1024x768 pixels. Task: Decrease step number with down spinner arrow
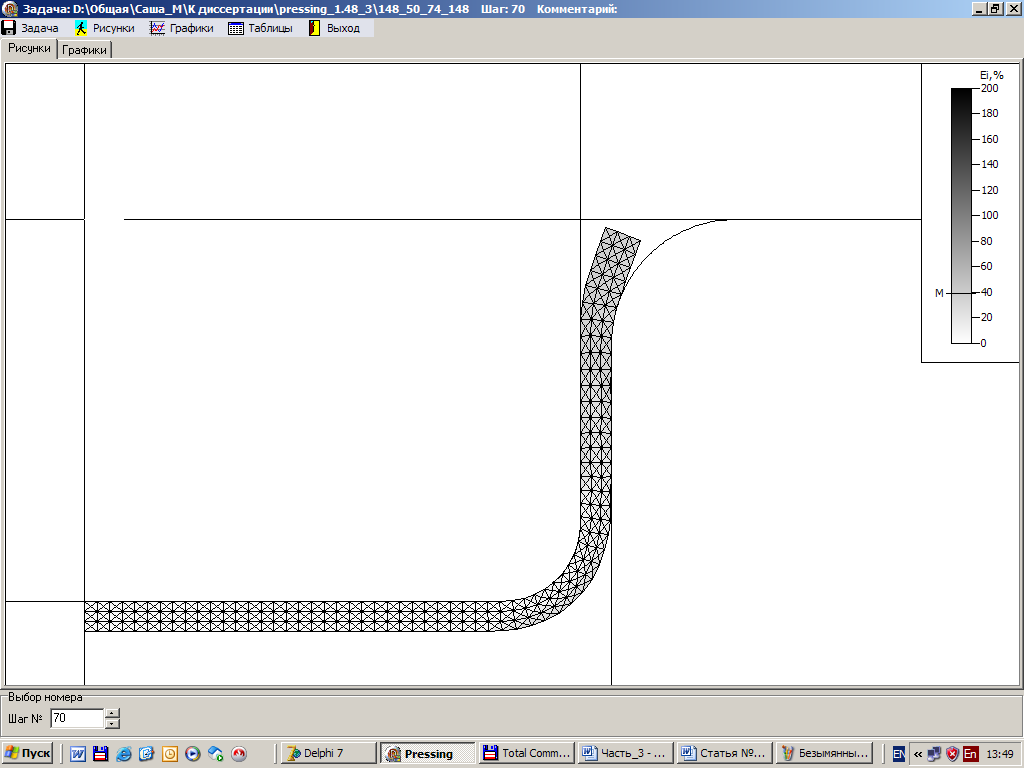(x=112, y=723)
